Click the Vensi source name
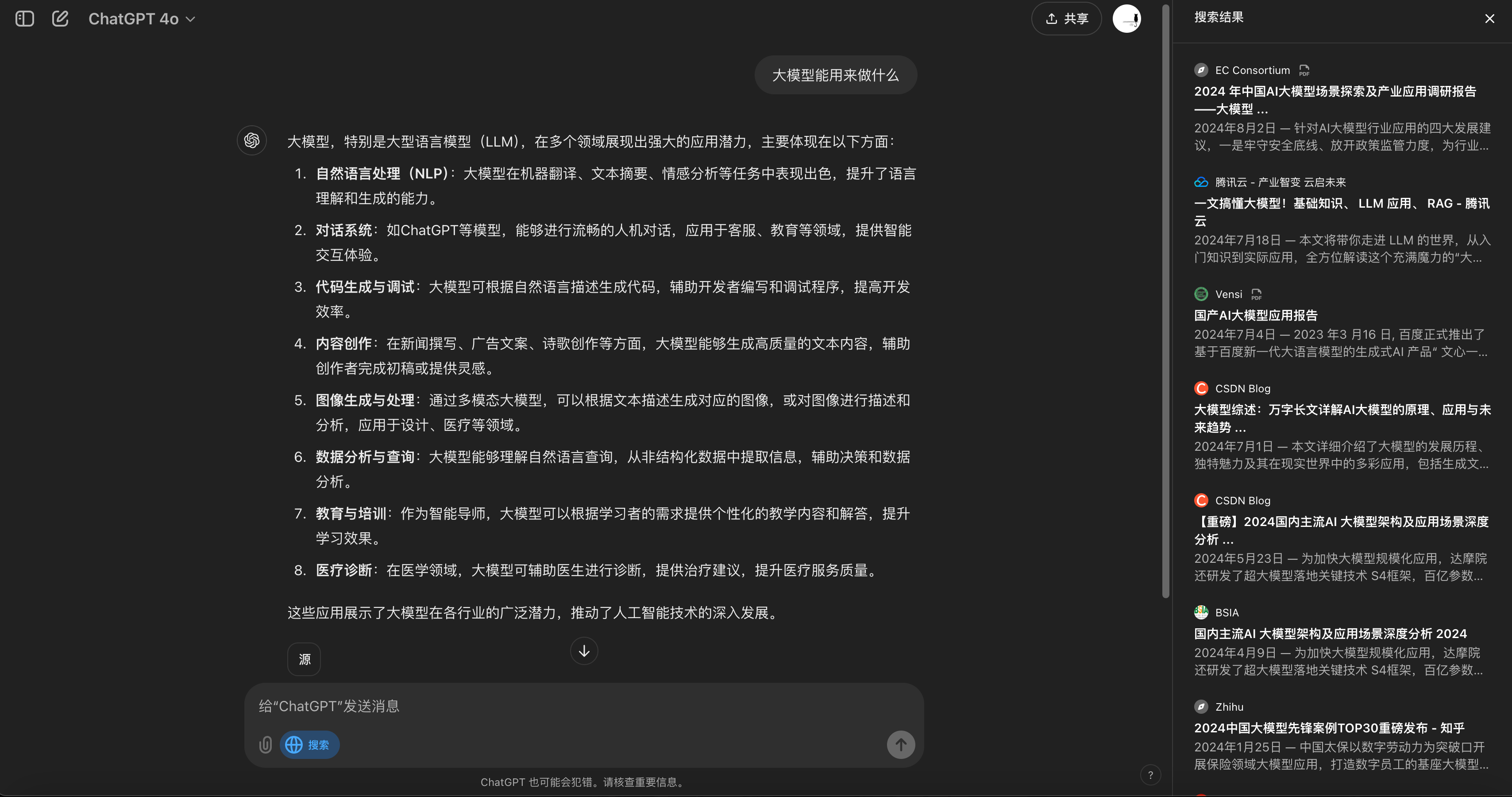 (x=1229, y=294)
